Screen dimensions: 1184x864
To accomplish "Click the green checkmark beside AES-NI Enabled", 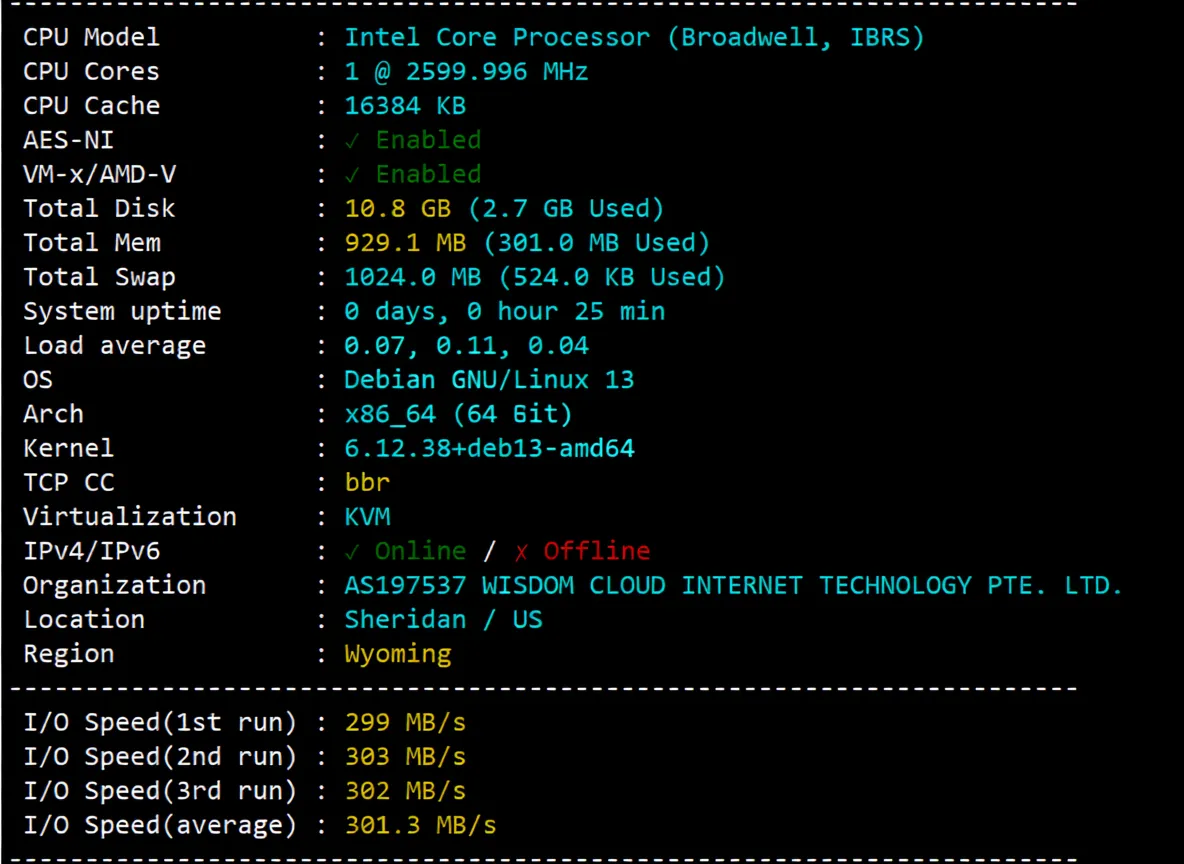I will (352, 140).
